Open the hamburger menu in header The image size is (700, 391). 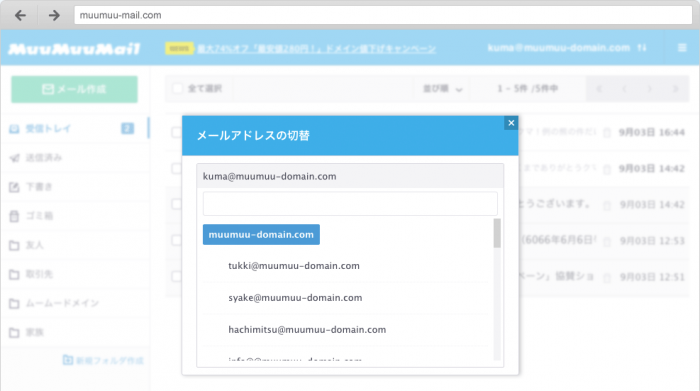tap(682, 48)
